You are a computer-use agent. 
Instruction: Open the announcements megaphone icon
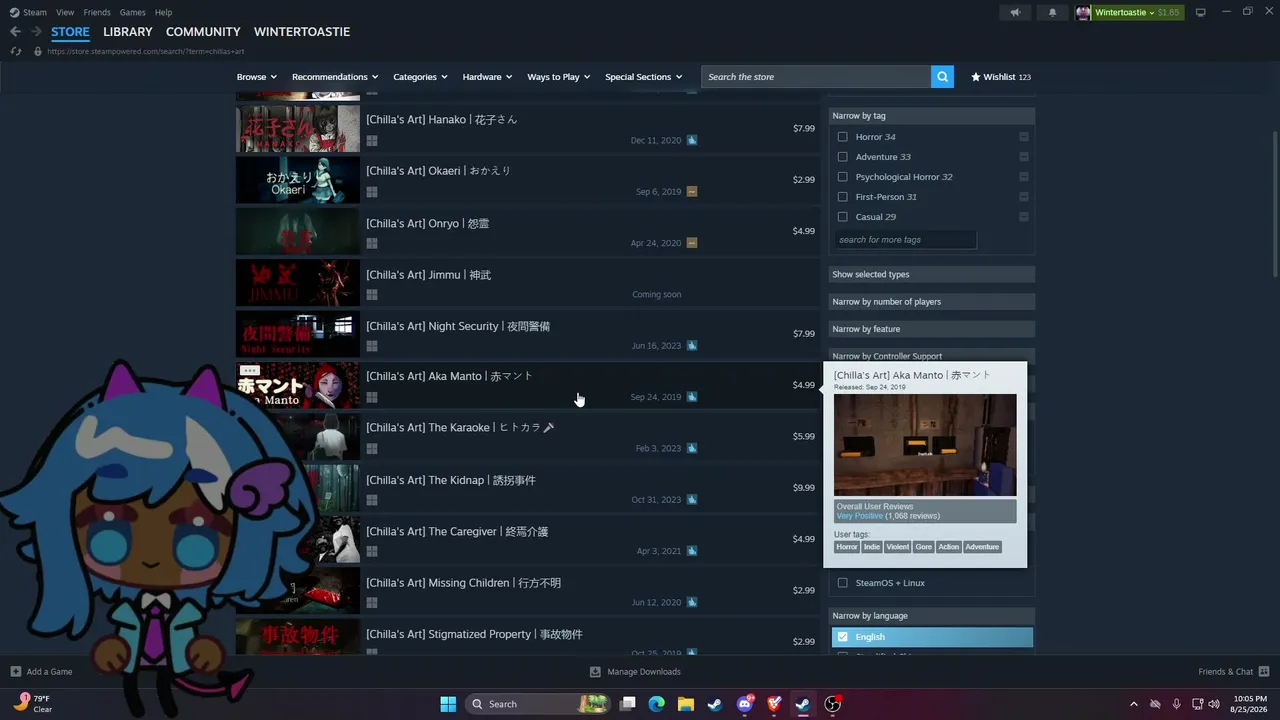1015,13
